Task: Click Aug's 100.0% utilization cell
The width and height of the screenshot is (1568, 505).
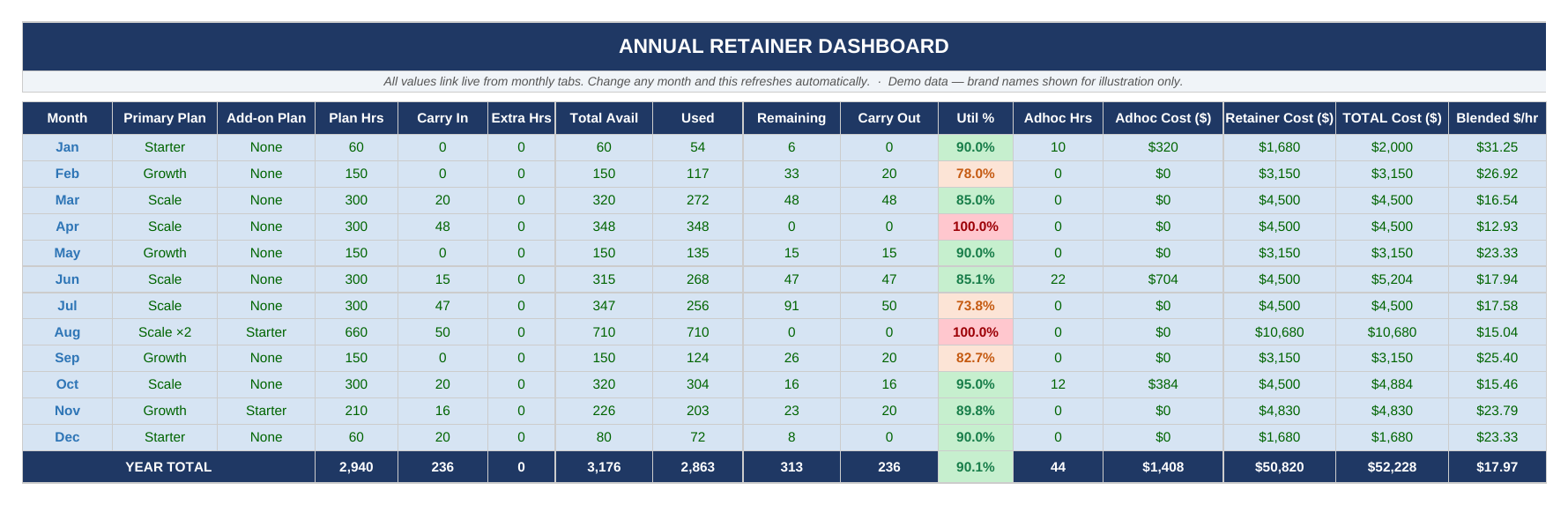Action: (976, 332)
